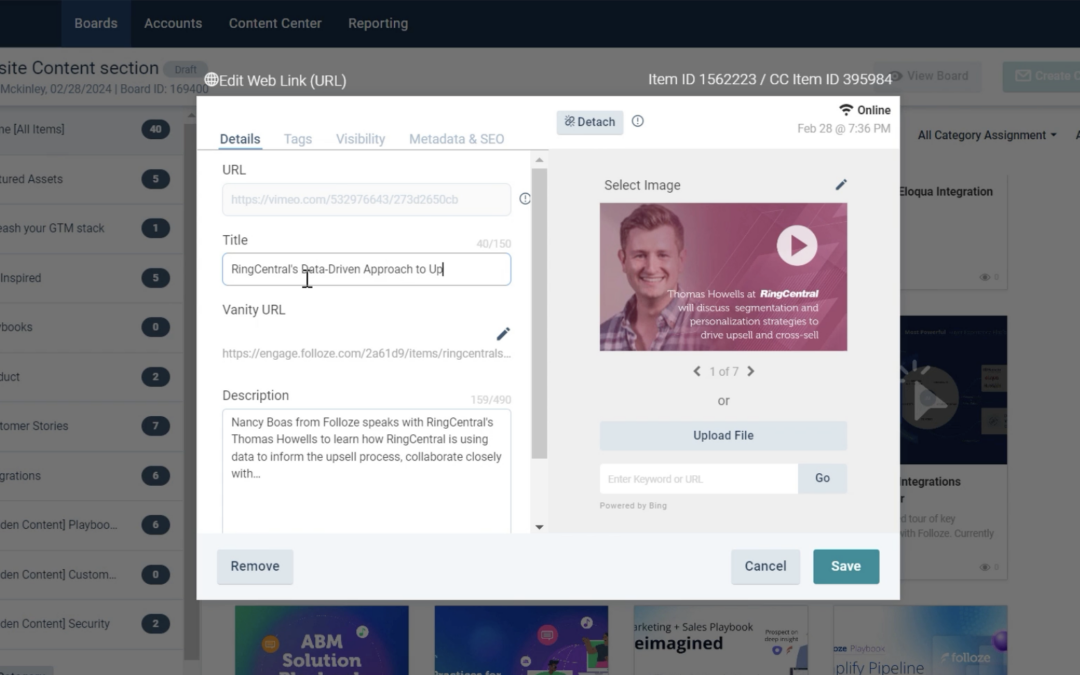Click the Online wifi status icon
The height and width of the screenshot is (675, 1080).
[846, 110]
